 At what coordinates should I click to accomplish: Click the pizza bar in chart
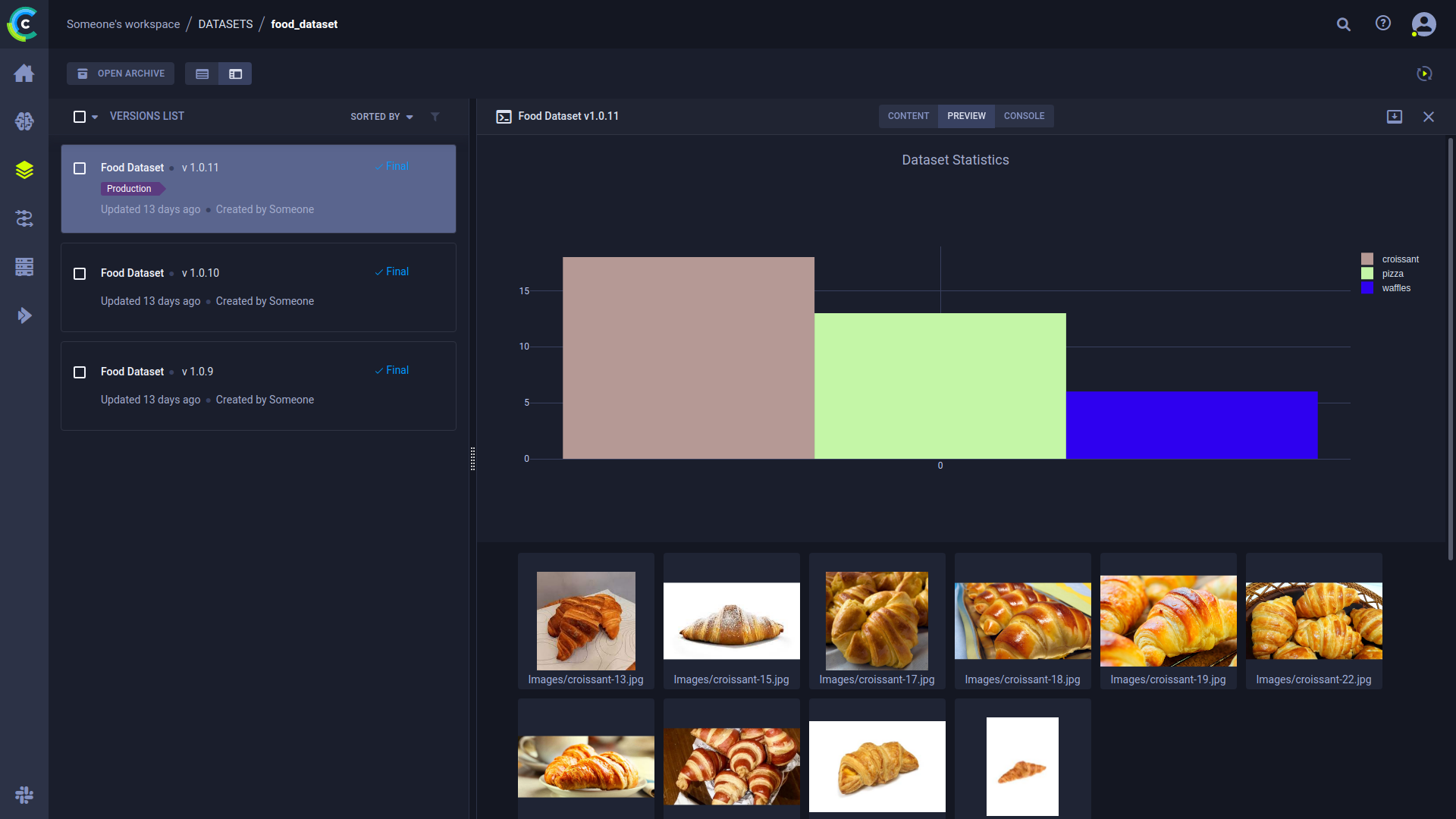tap(940, 386)
